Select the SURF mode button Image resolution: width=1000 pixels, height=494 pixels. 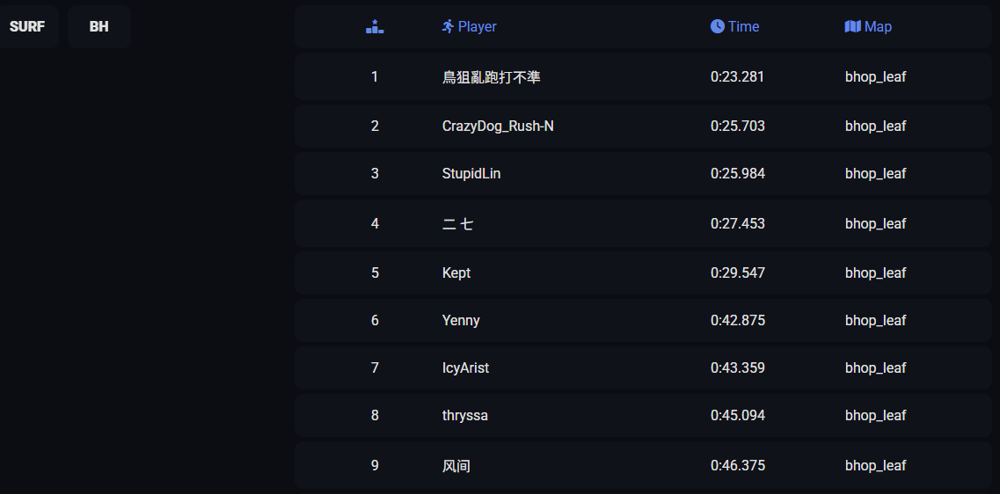click(27, 27)
